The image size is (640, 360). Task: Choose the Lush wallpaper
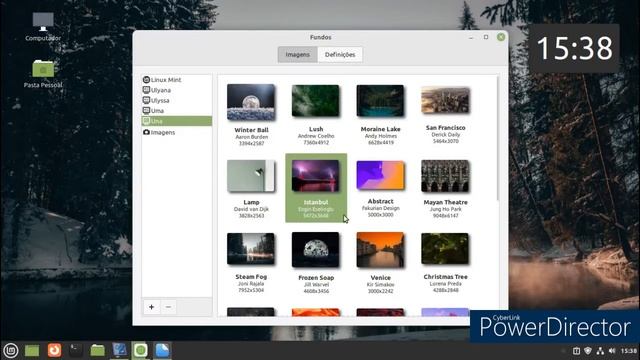pos(316,114)
